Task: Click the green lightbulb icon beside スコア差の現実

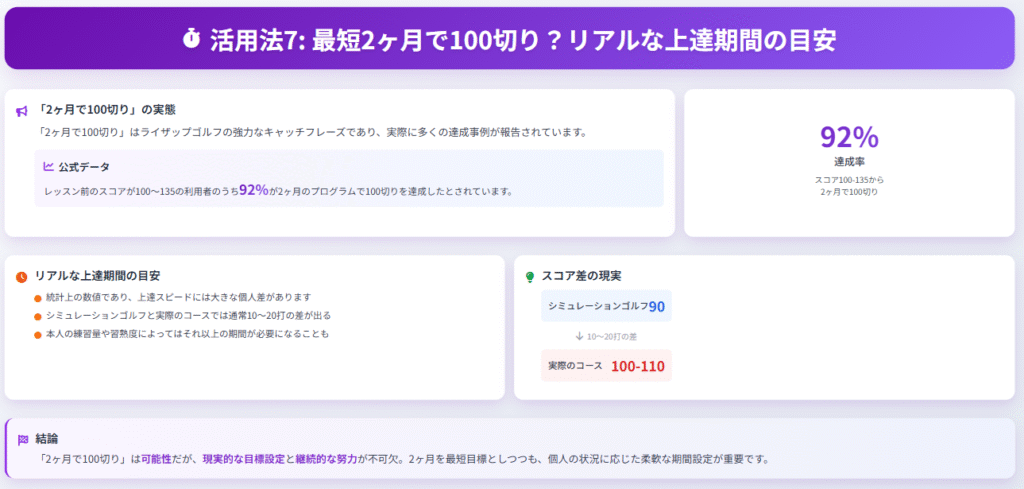Action: point(530,277)
